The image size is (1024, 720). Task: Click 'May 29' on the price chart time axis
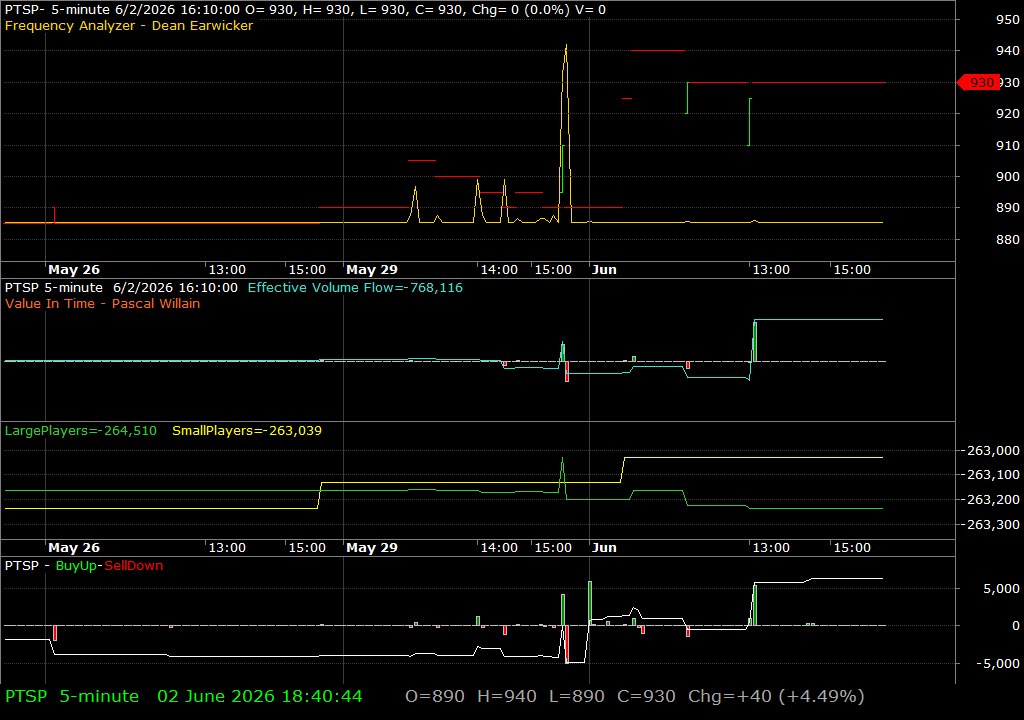coord(372,270)
